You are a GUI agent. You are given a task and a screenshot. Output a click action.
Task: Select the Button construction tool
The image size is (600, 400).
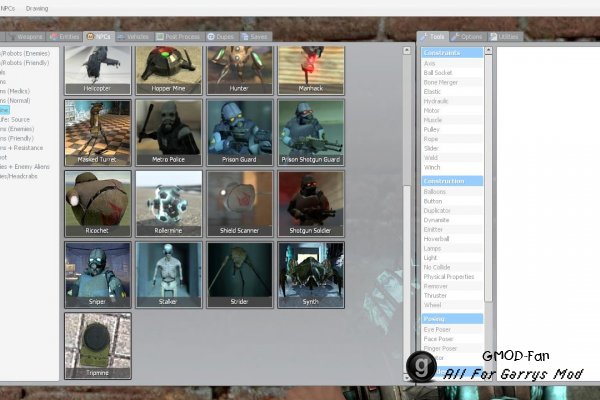point(452,201)
